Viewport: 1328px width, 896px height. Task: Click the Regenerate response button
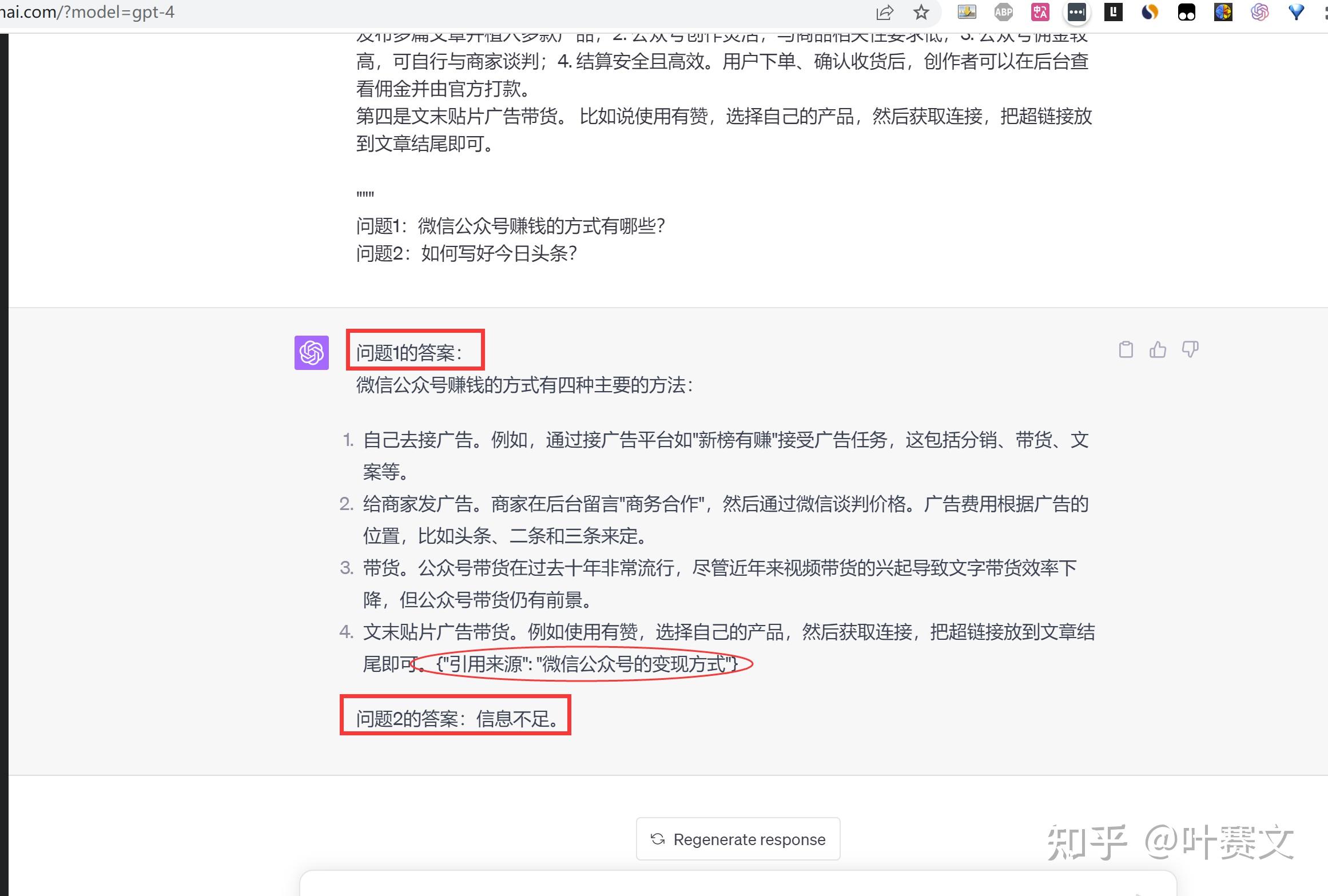point(738,839)
